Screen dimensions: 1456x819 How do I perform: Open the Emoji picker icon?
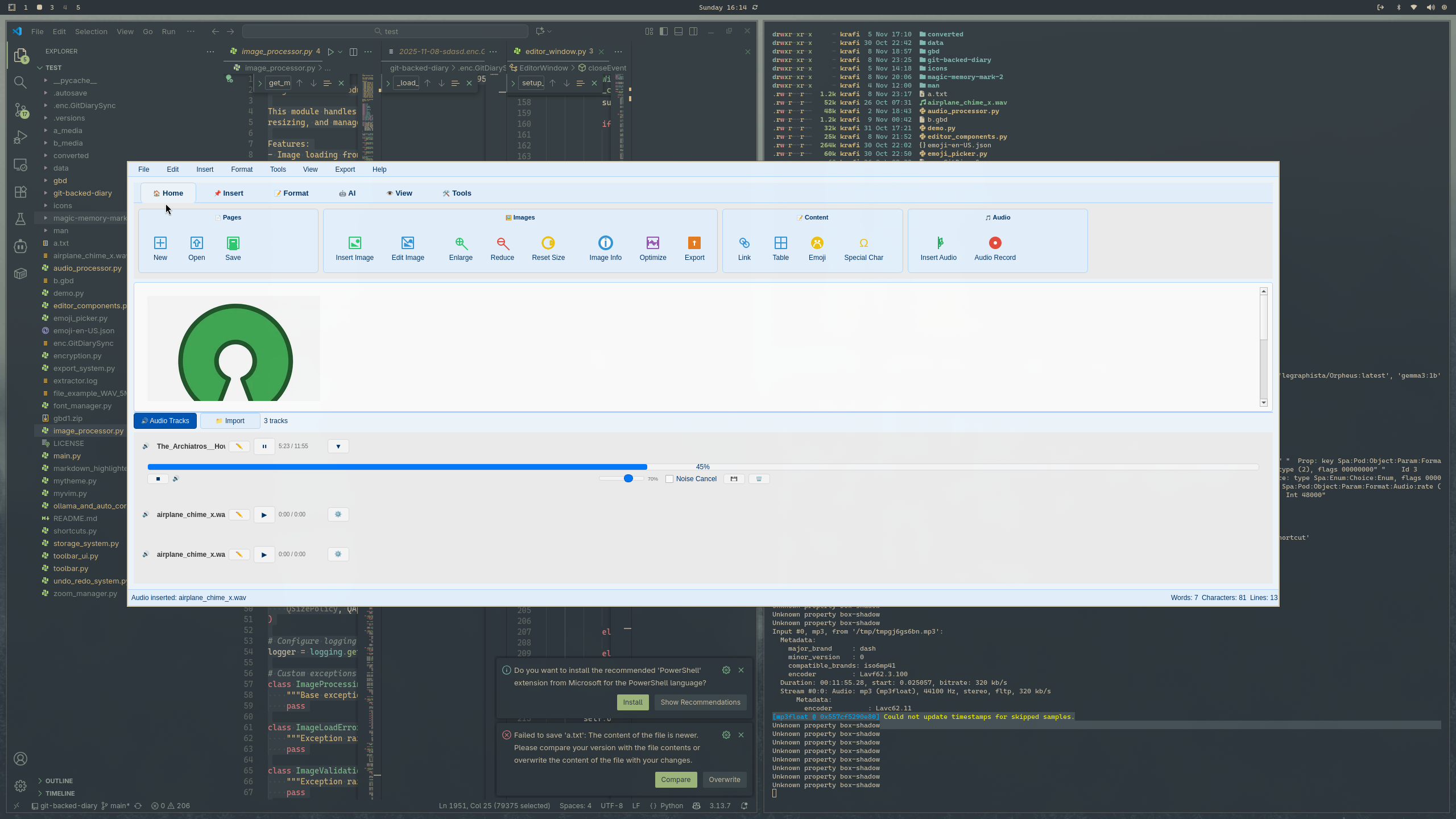817,243
